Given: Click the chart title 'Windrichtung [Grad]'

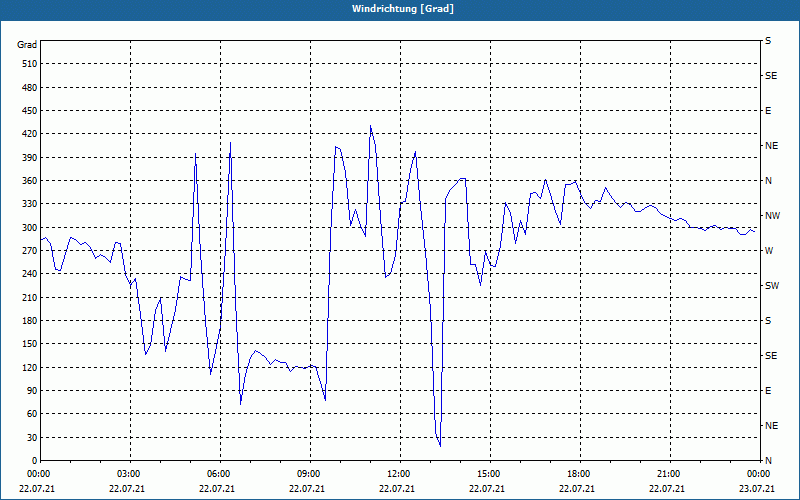Looking at the screenshot, I should pyautogui.click(x=403, y=9).
